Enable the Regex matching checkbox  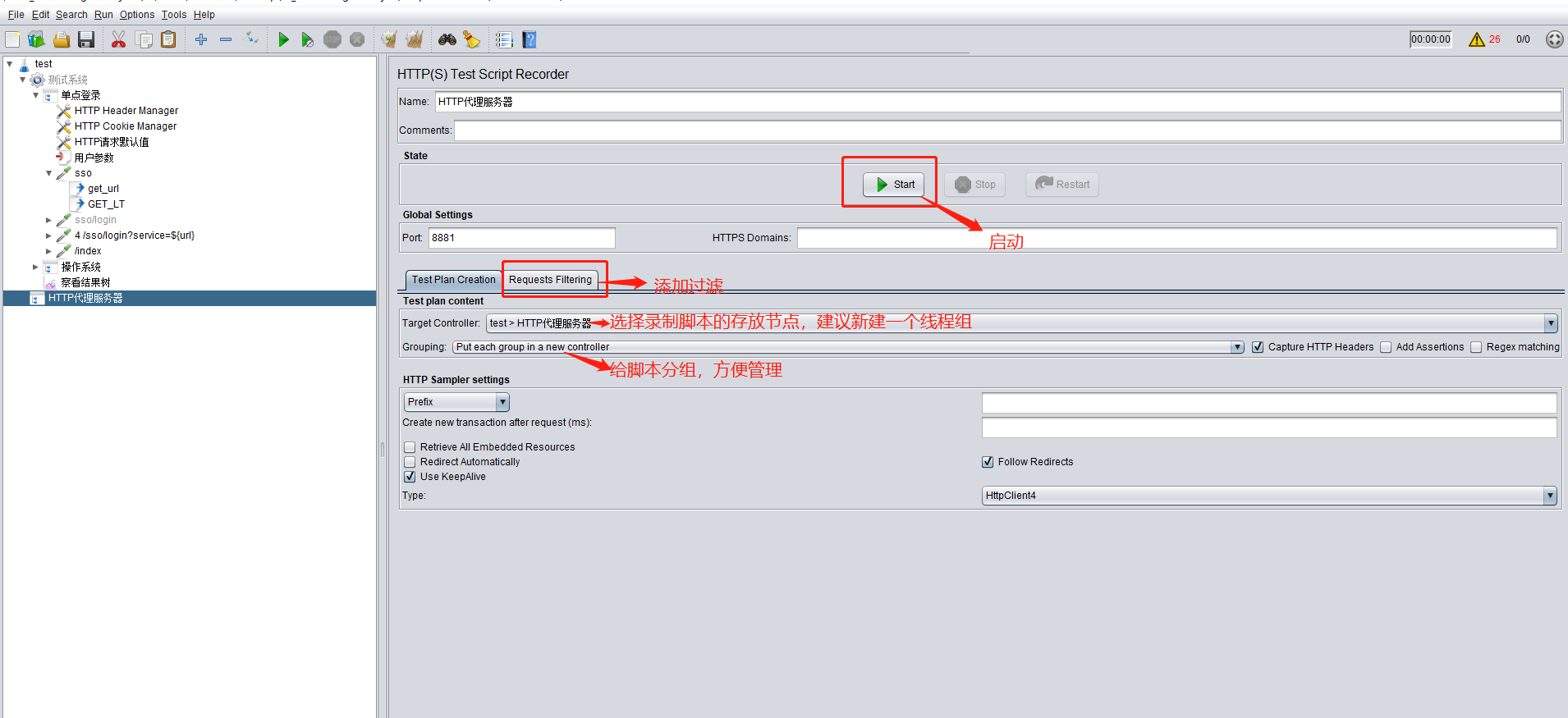tap(1476, 347)
